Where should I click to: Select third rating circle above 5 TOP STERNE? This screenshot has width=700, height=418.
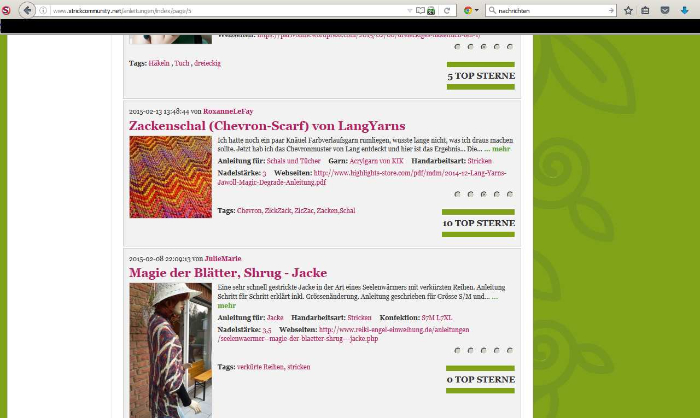[483, 46]
